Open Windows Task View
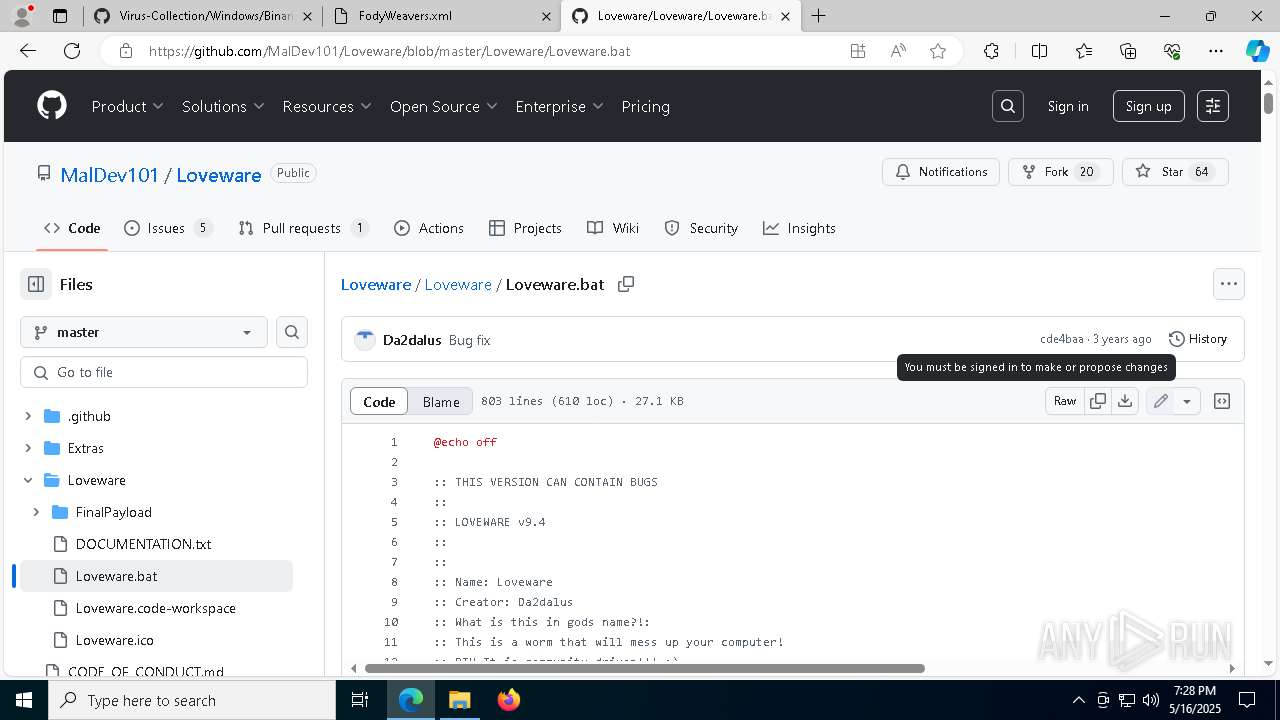1280x720 pixels. click(x=360, y=700)
